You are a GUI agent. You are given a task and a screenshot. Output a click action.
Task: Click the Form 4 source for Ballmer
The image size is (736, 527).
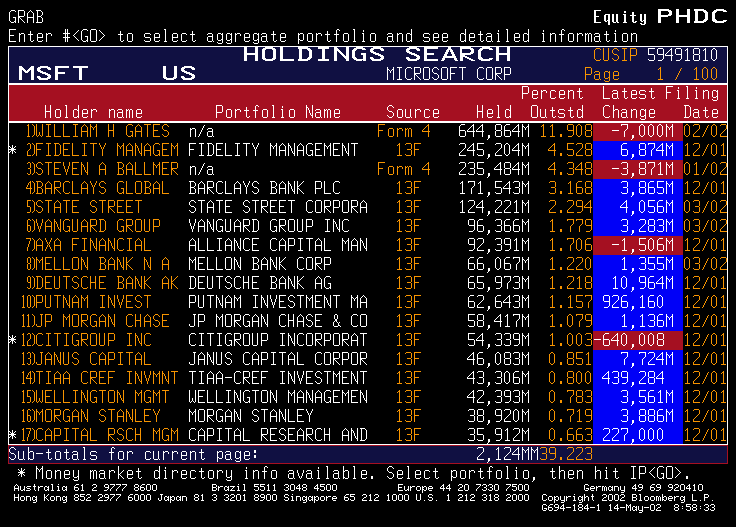pos(404,169)
